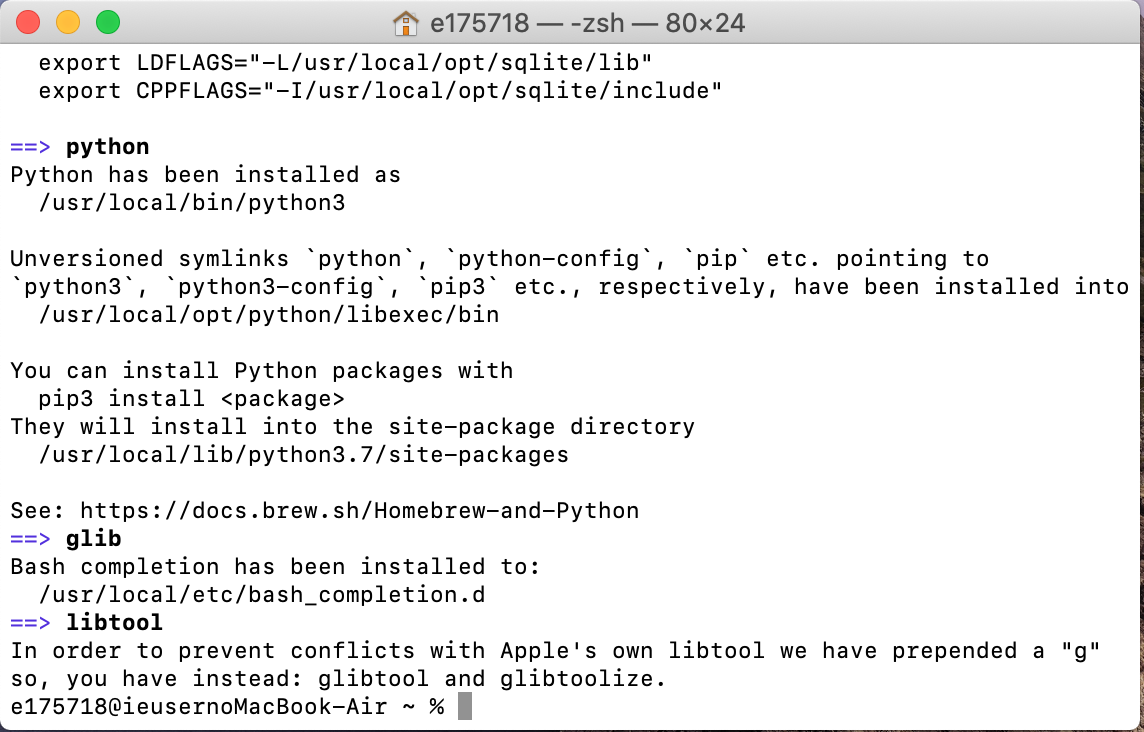
Task: Click the blue arrow before libtool heading
Action: pos(31,623)
